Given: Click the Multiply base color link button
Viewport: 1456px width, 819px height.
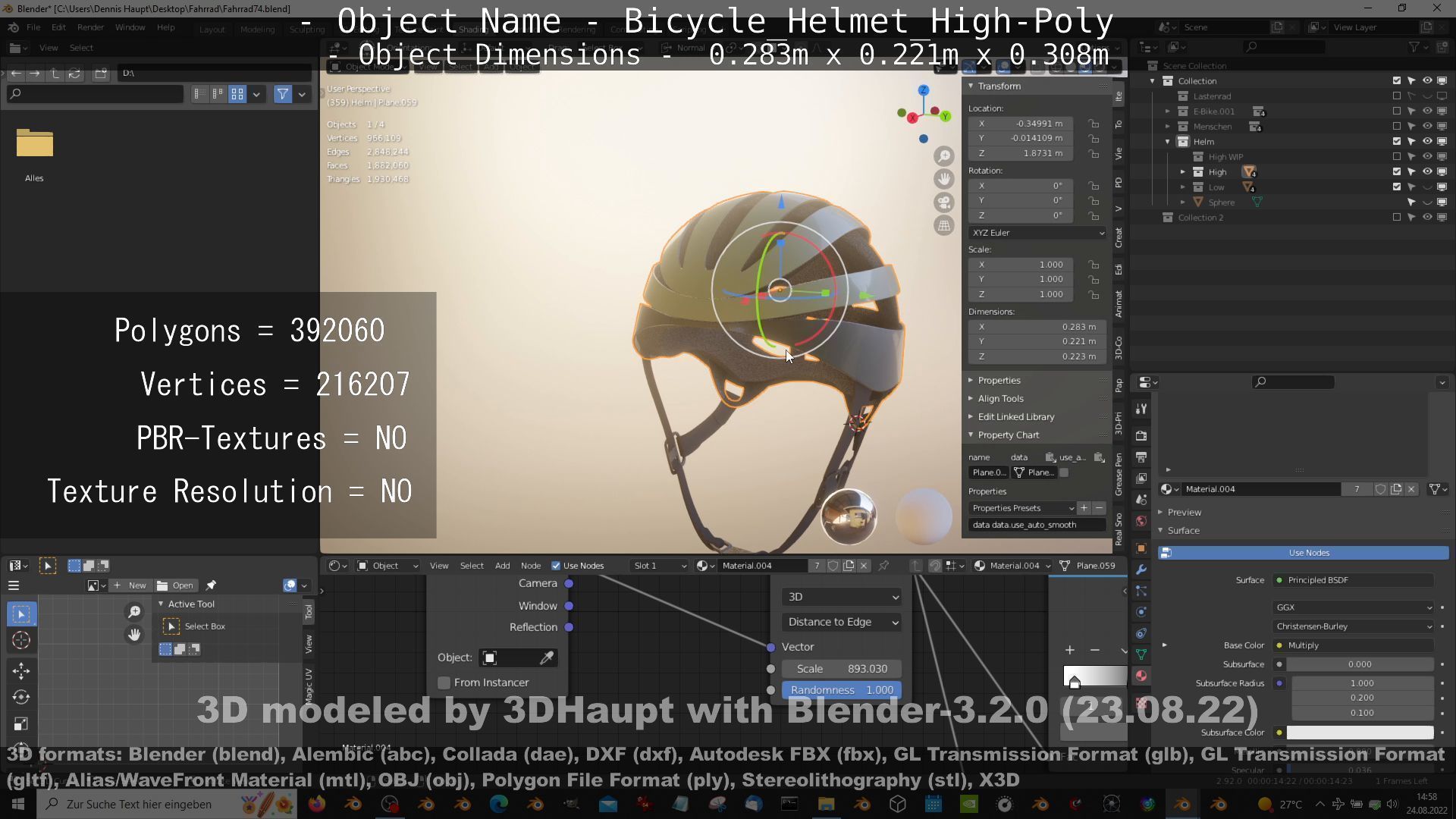Looking at the screenshot, I should (x=1354, y=645).
